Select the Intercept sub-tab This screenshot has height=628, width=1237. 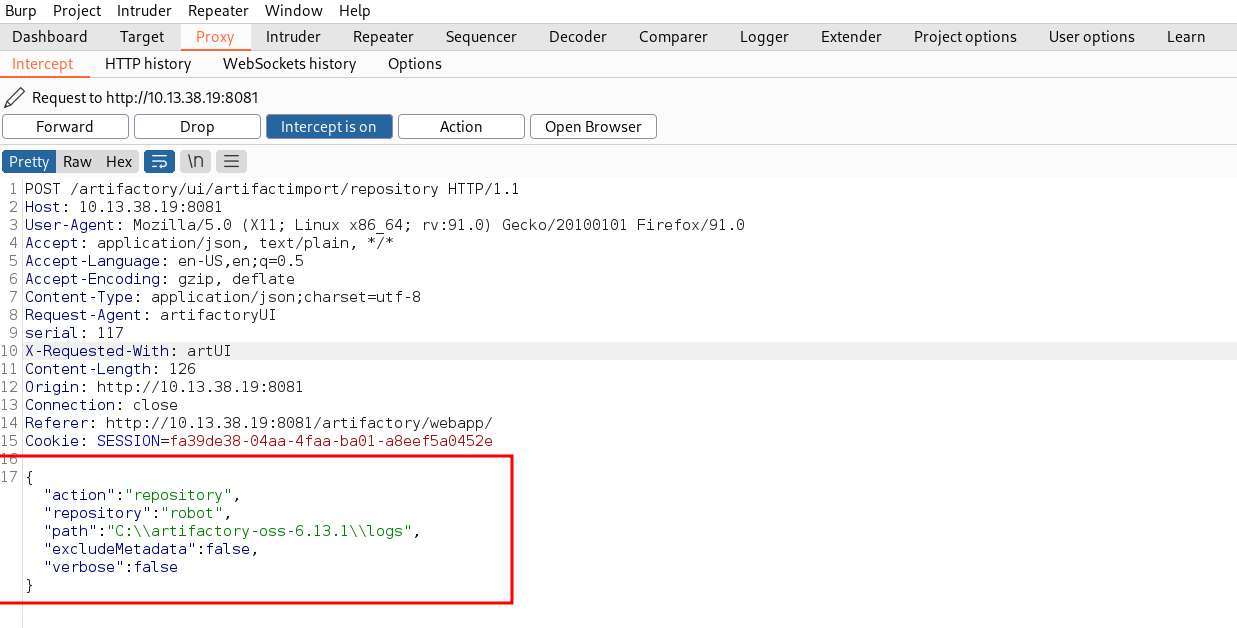(x=43, y=64)
